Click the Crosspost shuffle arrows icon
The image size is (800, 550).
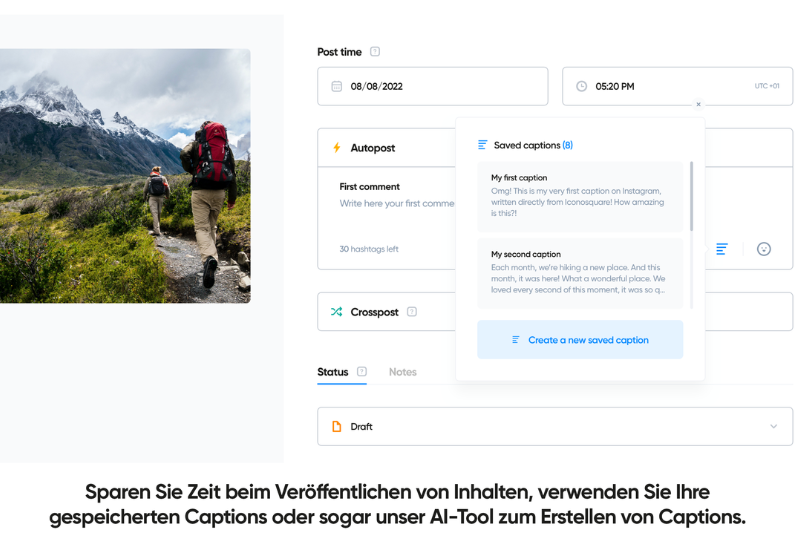click(337, 312)
